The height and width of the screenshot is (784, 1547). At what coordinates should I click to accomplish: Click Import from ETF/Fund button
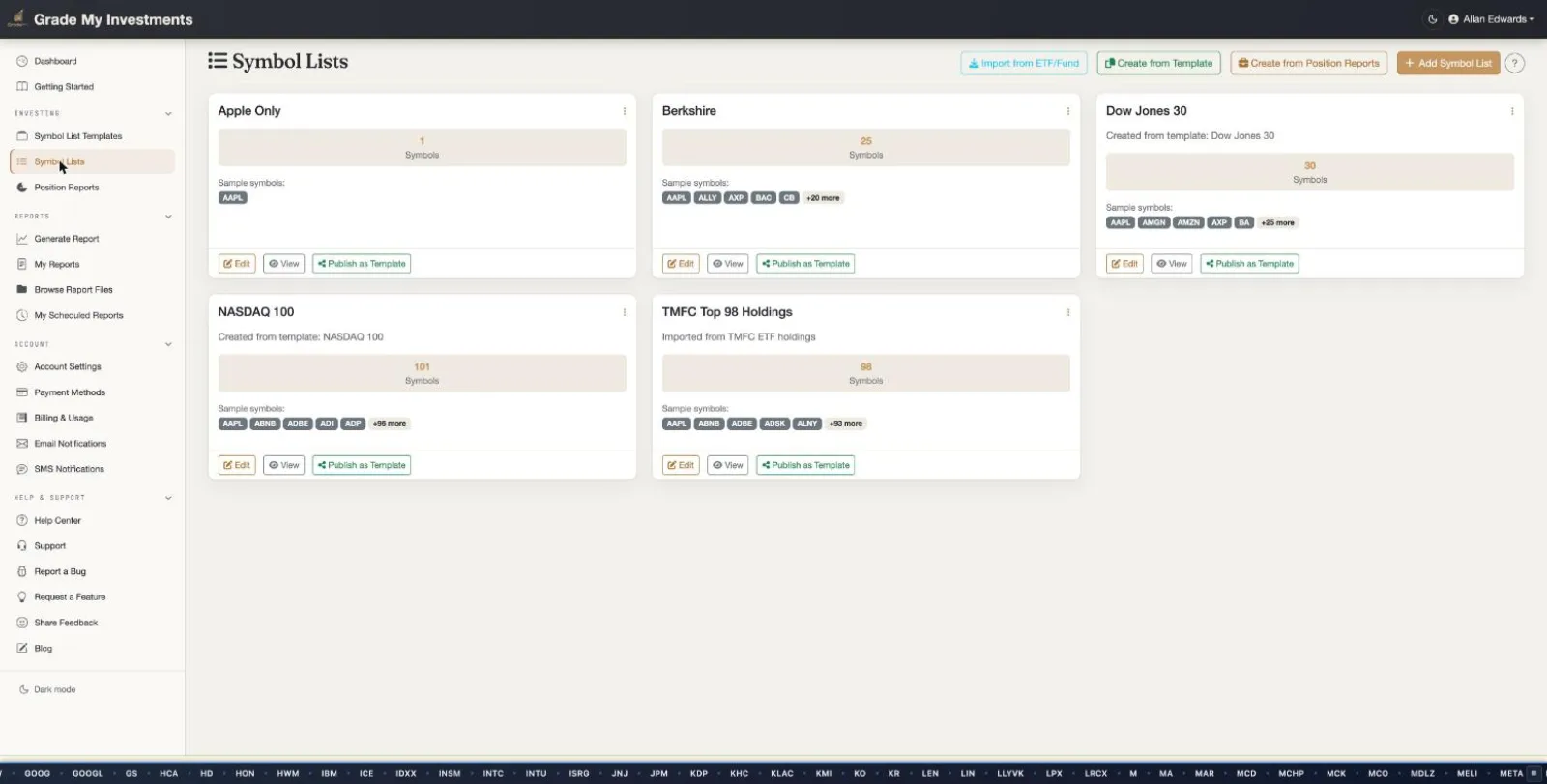[x=1024, y=63]
